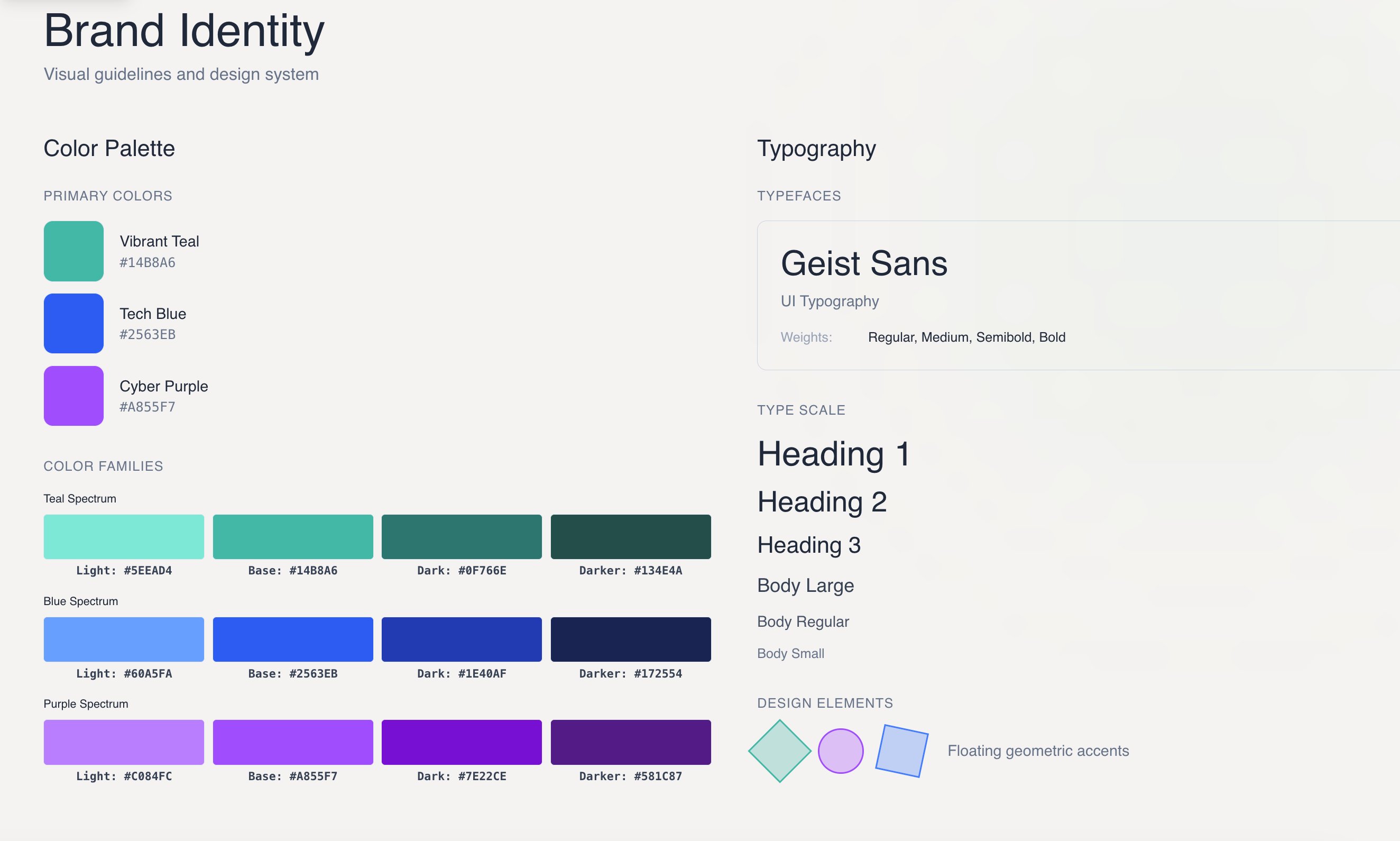Click the TYPEFACES label
The image size is (1400, 841).
(799, 196)
